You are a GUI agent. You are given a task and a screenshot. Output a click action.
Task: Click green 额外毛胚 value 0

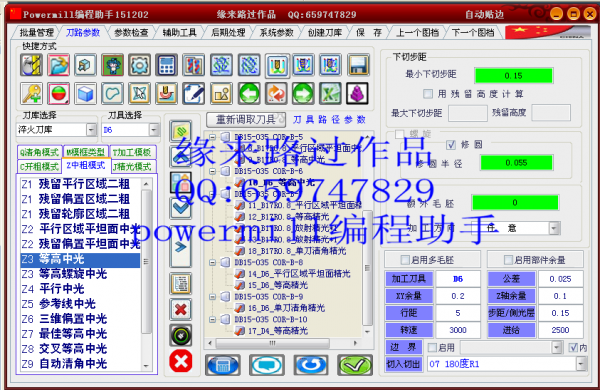click(x=515, y=202)
